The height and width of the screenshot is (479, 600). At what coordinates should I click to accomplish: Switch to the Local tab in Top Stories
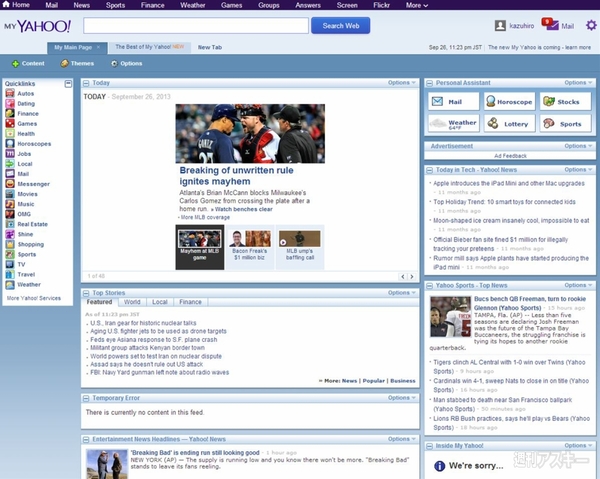click(x=160, y=302)
